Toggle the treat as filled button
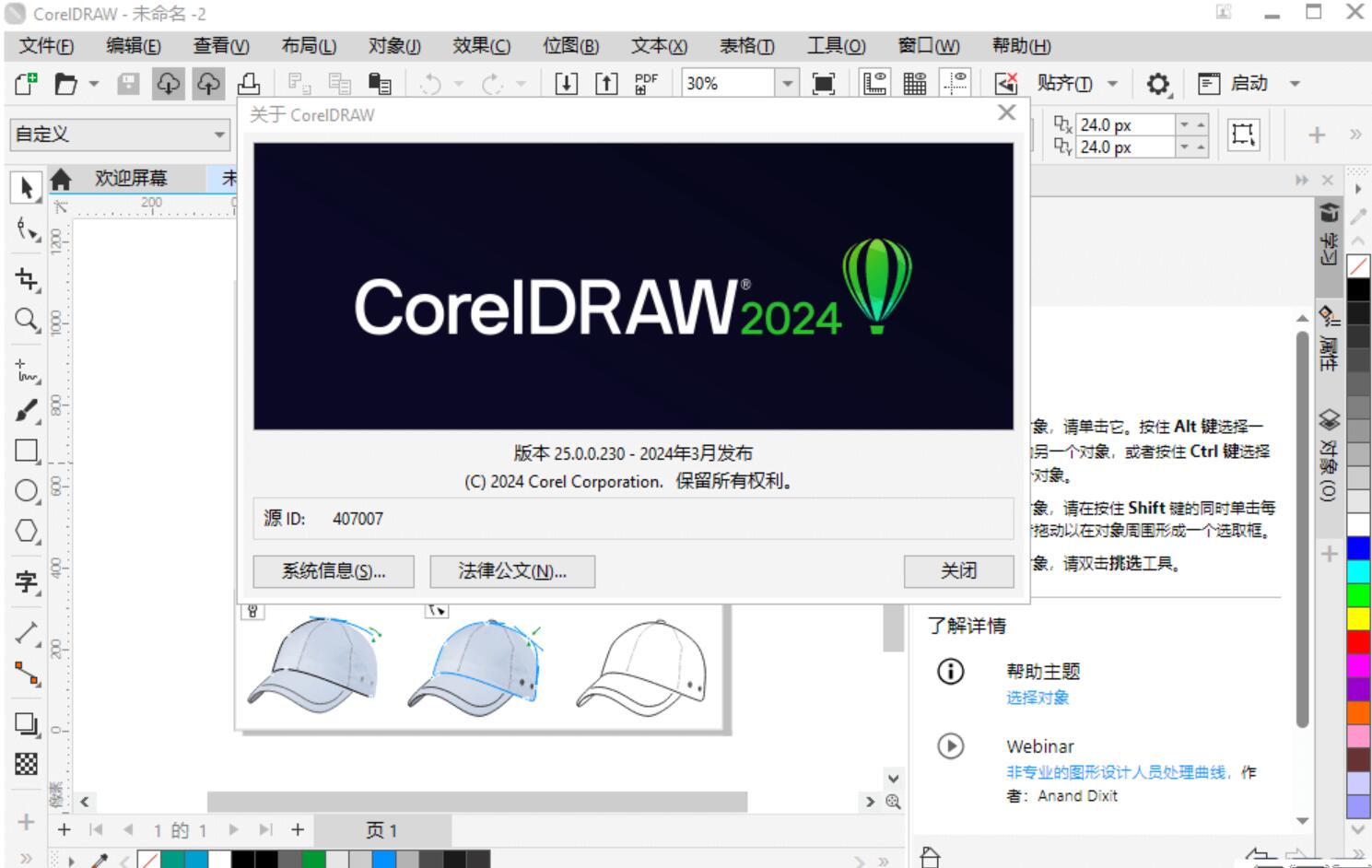 pyautogui.click(x=1243, y=135)
